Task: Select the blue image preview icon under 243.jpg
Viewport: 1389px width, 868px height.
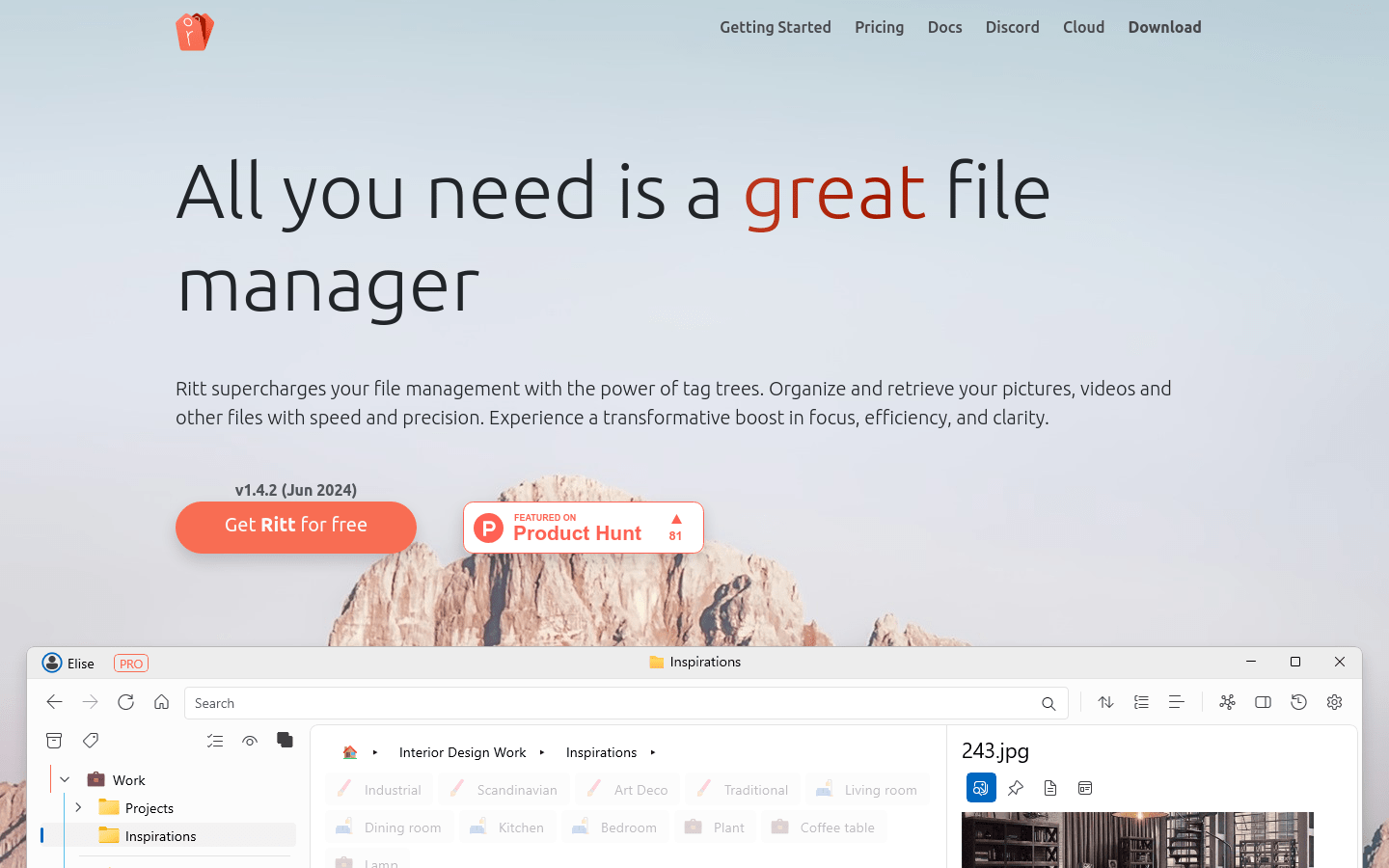Action: 981,788
